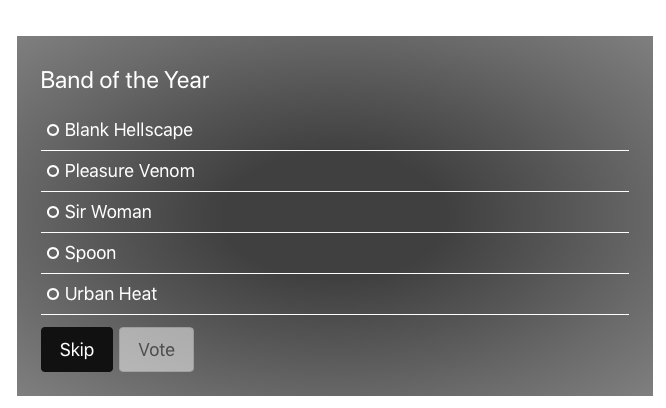Click the Blank Hellscape label text
The width and height of the screenshot is (666, 408).
point(128,130)
